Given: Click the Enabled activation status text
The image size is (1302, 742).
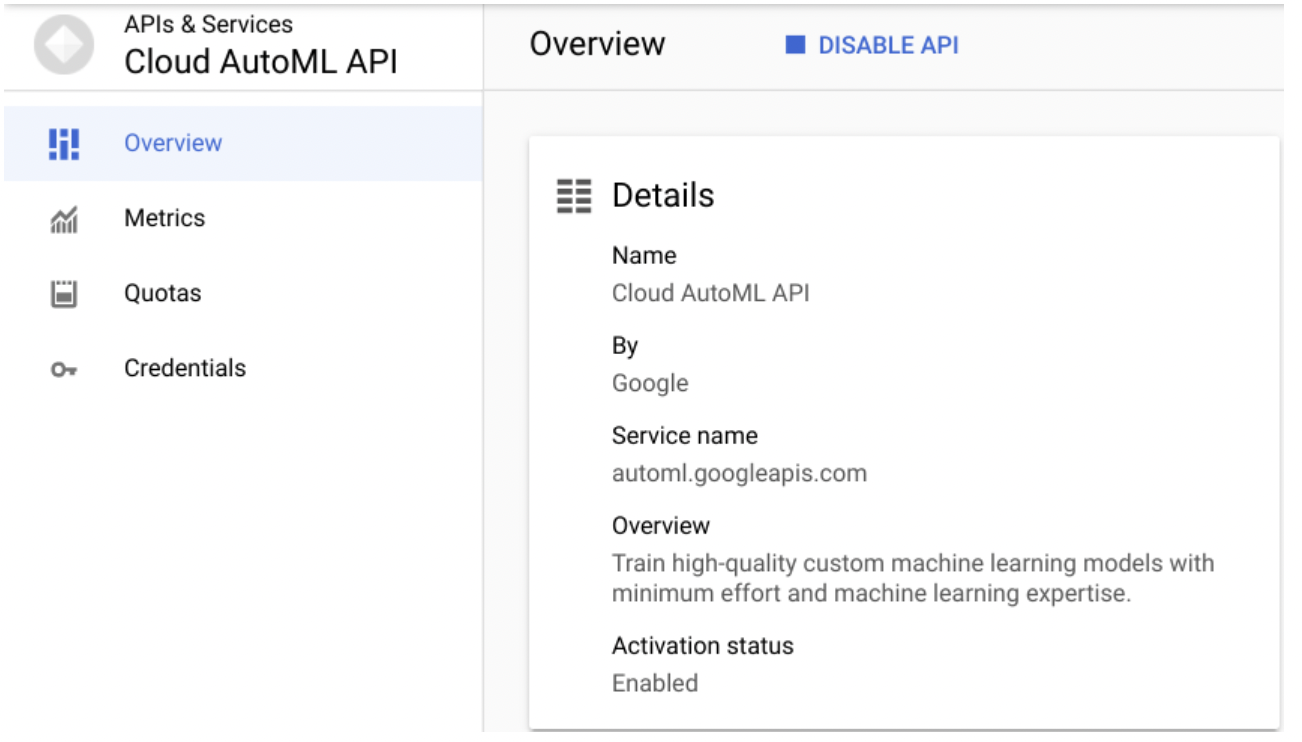Looking at the screenshot, I should [x=655, y=682].
